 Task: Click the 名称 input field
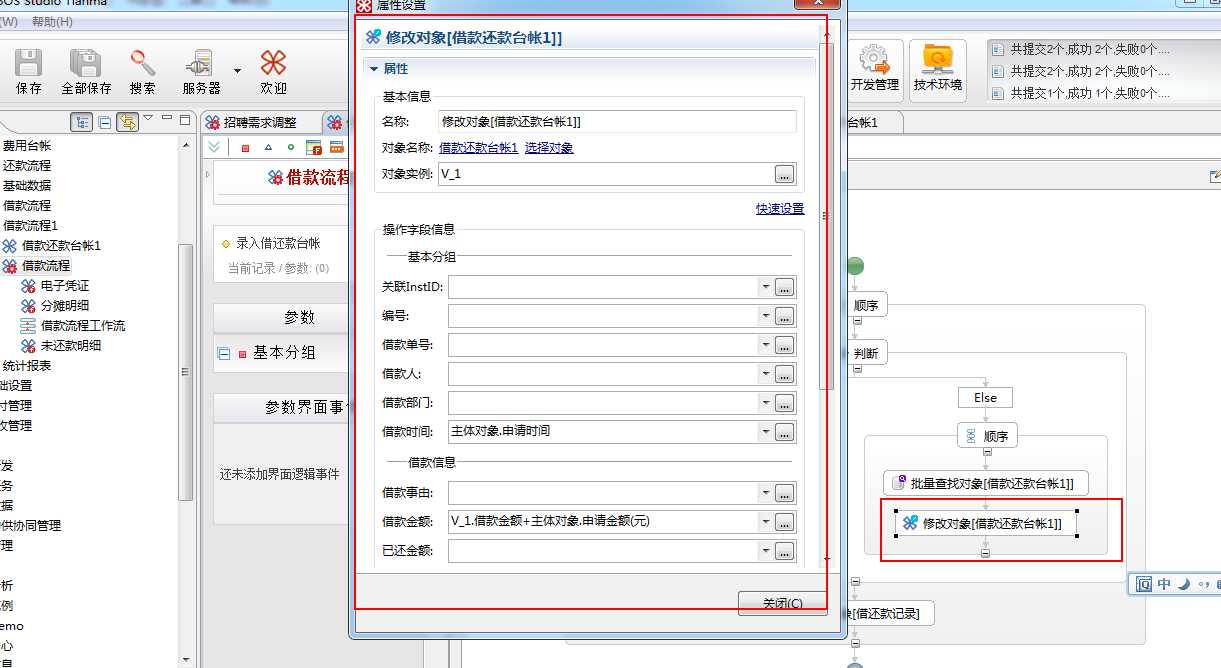(x=617, y=121)
